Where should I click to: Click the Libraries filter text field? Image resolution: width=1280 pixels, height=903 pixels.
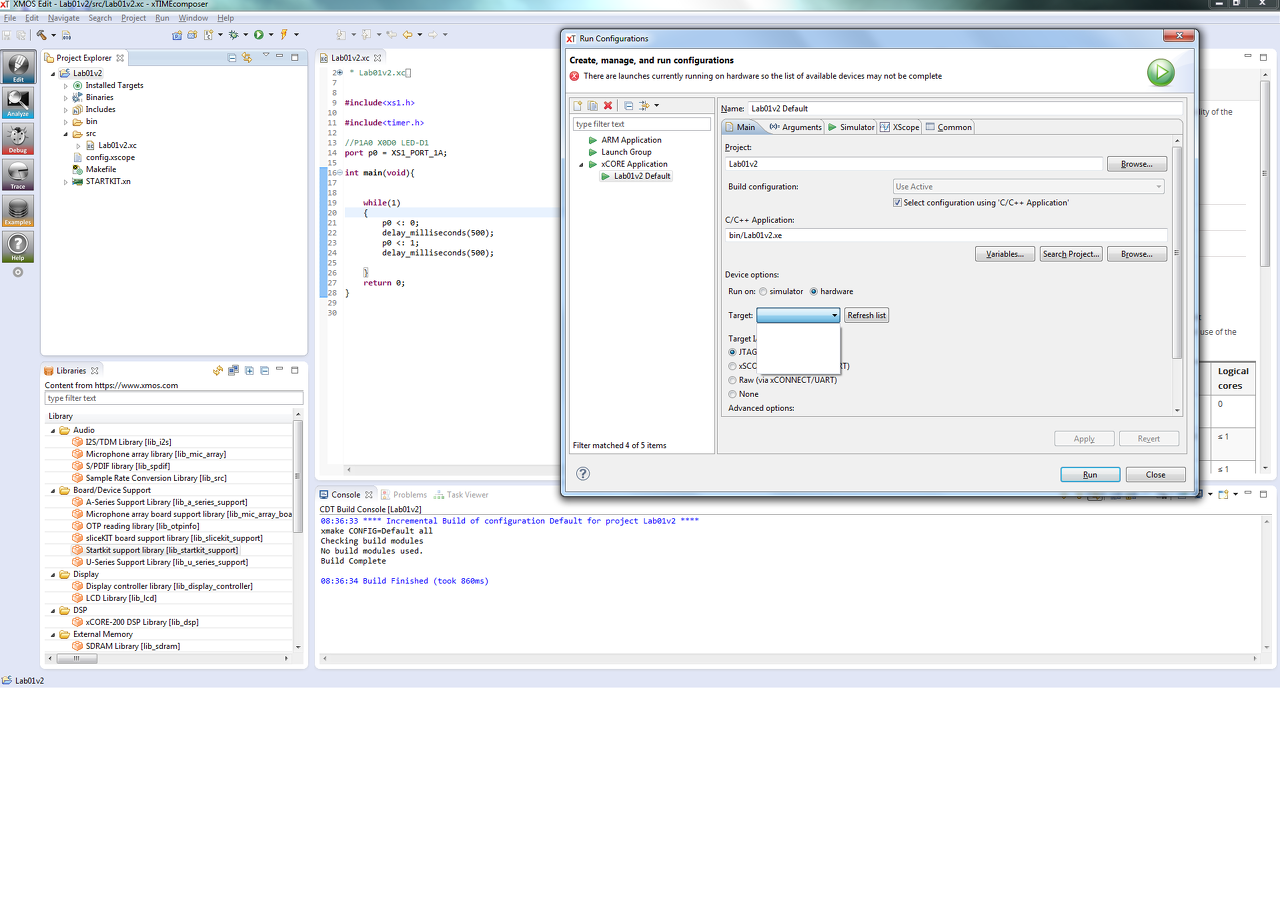tap(174, 398)
